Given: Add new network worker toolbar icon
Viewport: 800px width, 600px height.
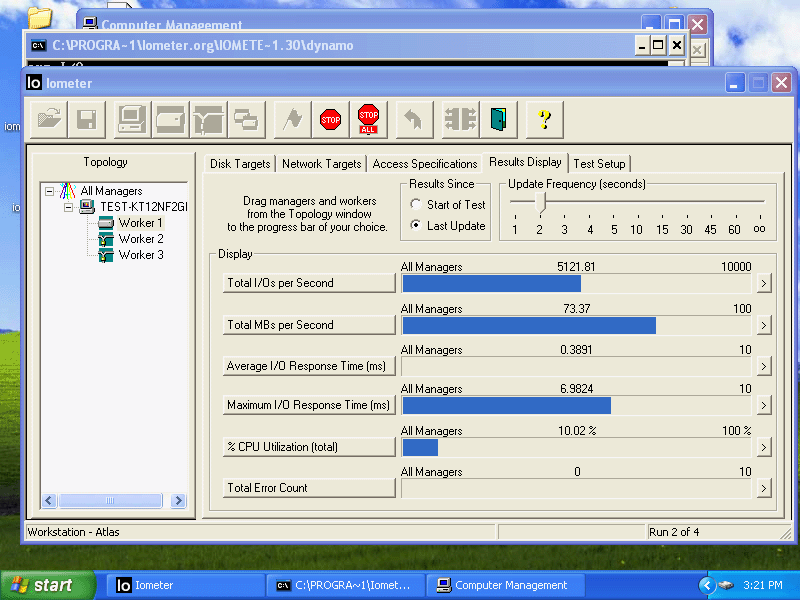Looking at the screenshot, I should (208, 119).
